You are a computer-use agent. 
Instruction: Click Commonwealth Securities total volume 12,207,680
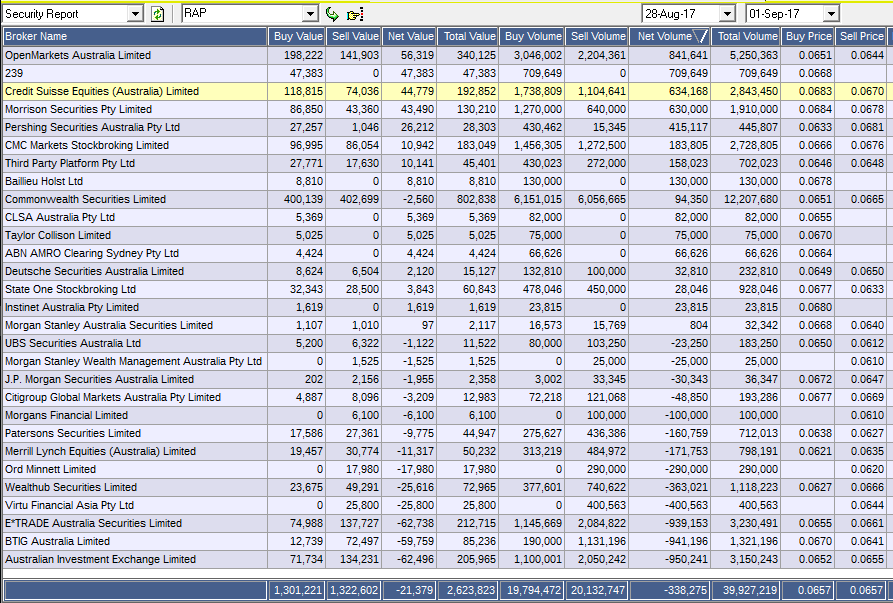(750, 199)
